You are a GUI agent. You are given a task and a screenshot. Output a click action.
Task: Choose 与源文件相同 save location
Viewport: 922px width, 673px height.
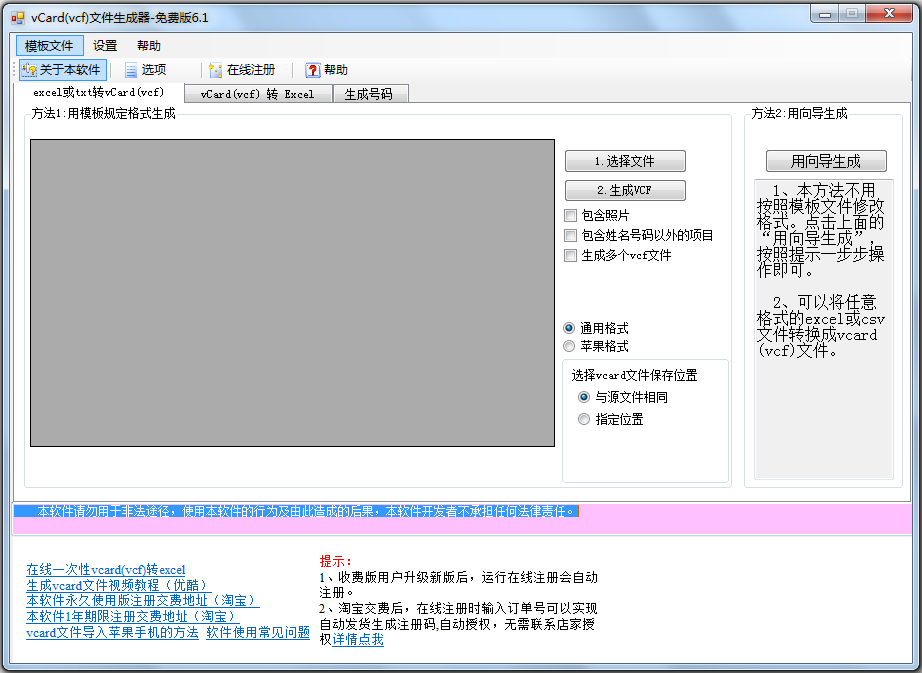pyautogui.click(x=623, y=397)
